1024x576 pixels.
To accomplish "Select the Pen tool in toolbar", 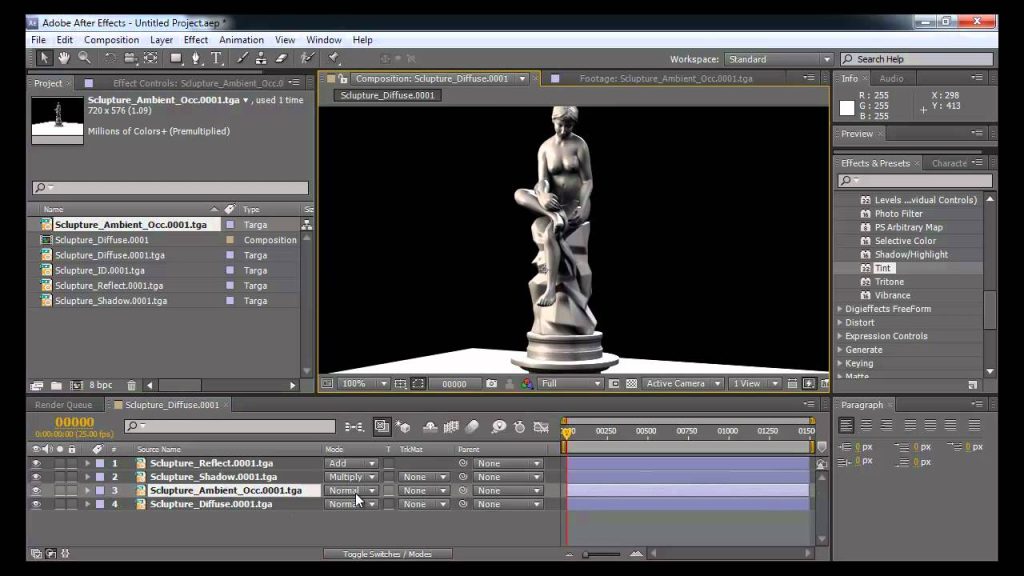I will (195, 58).
